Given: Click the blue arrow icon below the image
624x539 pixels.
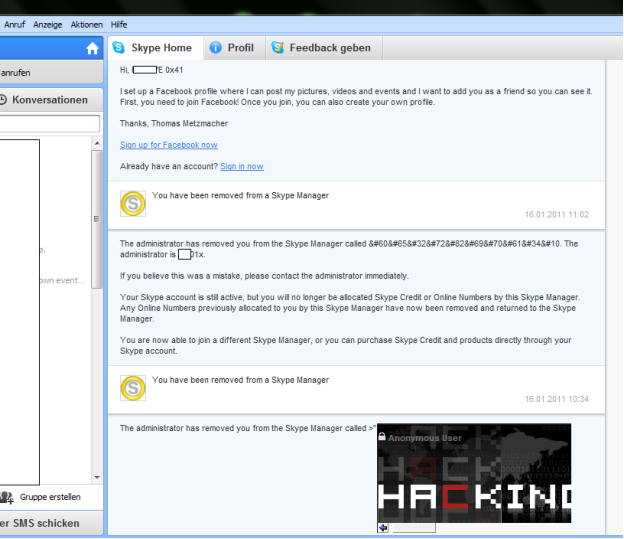Looking at the screenshot, I should pyautogui.click(x=383, y=528).
